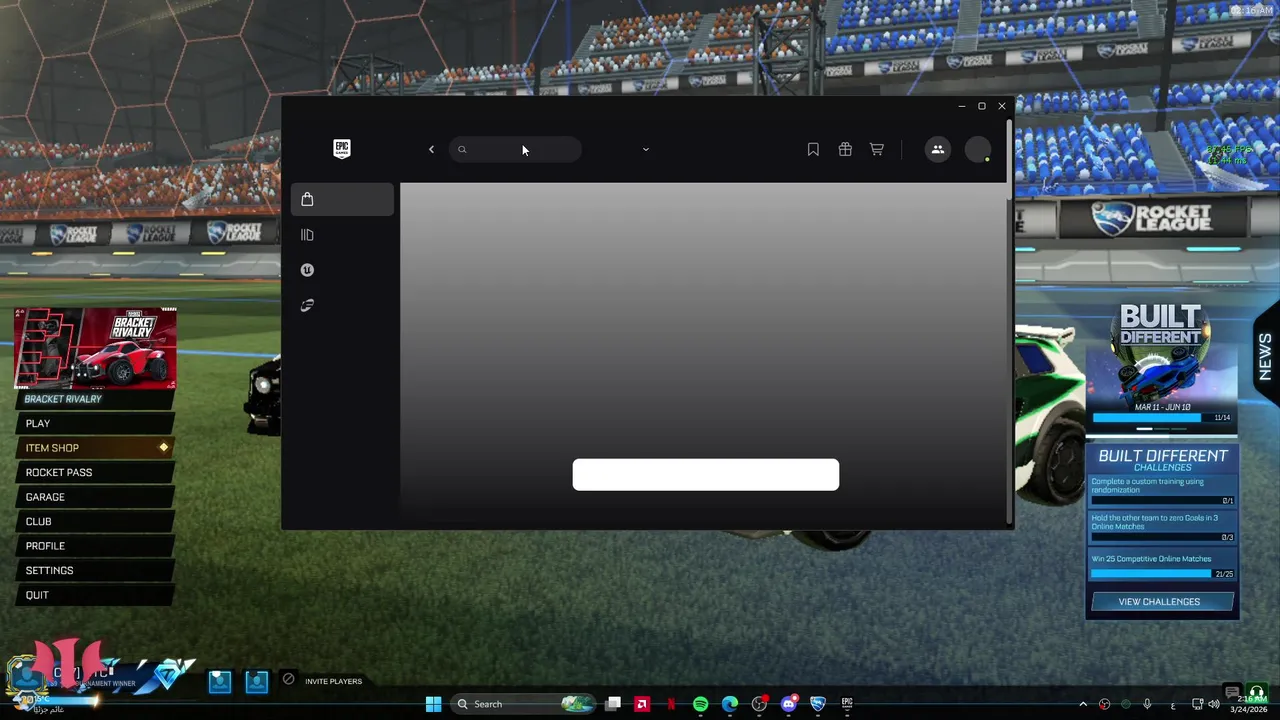Open Netflix from the taskbar
1280x720 pixels.
pos(671,704)
